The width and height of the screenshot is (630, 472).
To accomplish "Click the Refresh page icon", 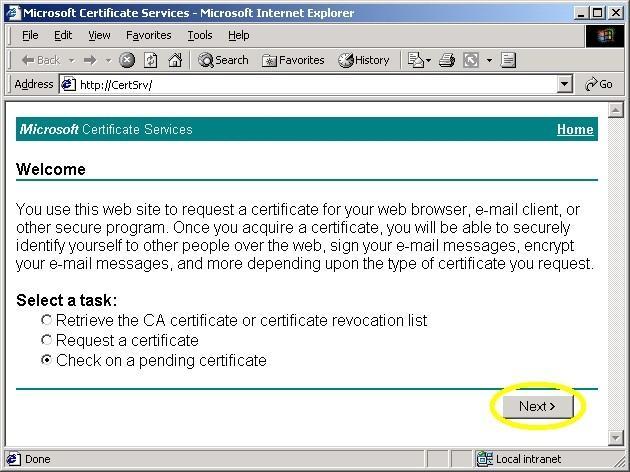I will (x=151, y=61).
